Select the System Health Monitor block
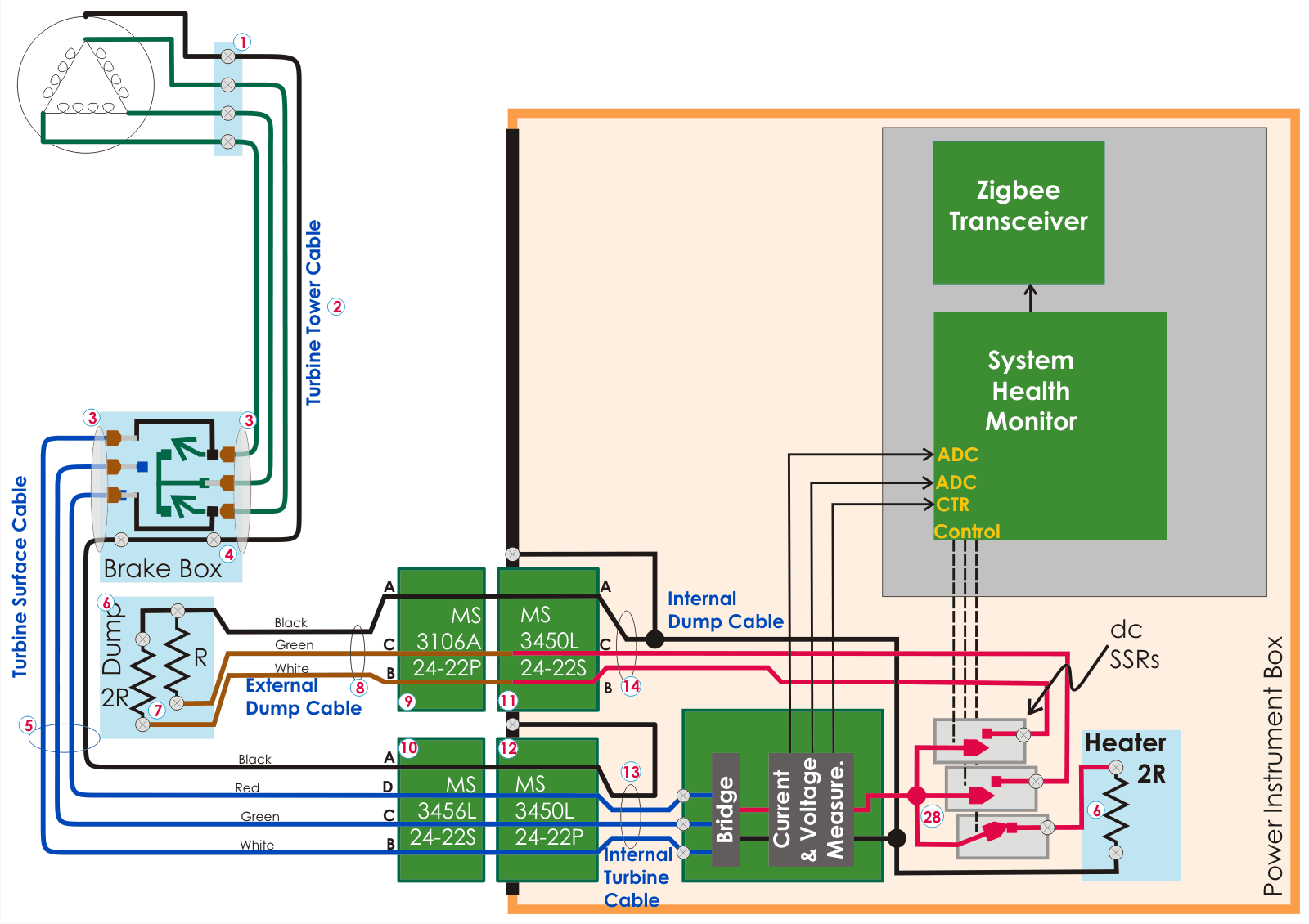This screenshot has height=924, width=1309. [1050, 425]
